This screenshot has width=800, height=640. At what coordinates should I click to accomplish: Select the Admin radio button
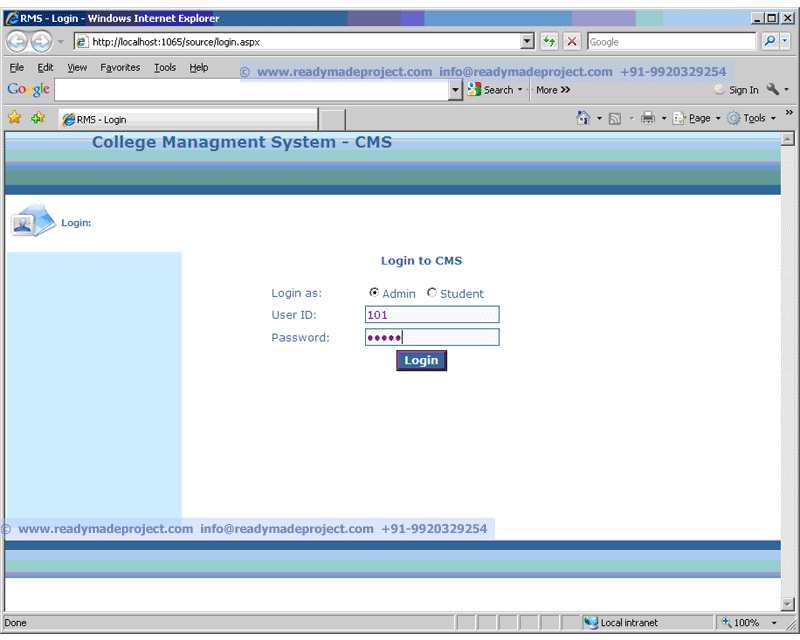(x=374, y=292)
